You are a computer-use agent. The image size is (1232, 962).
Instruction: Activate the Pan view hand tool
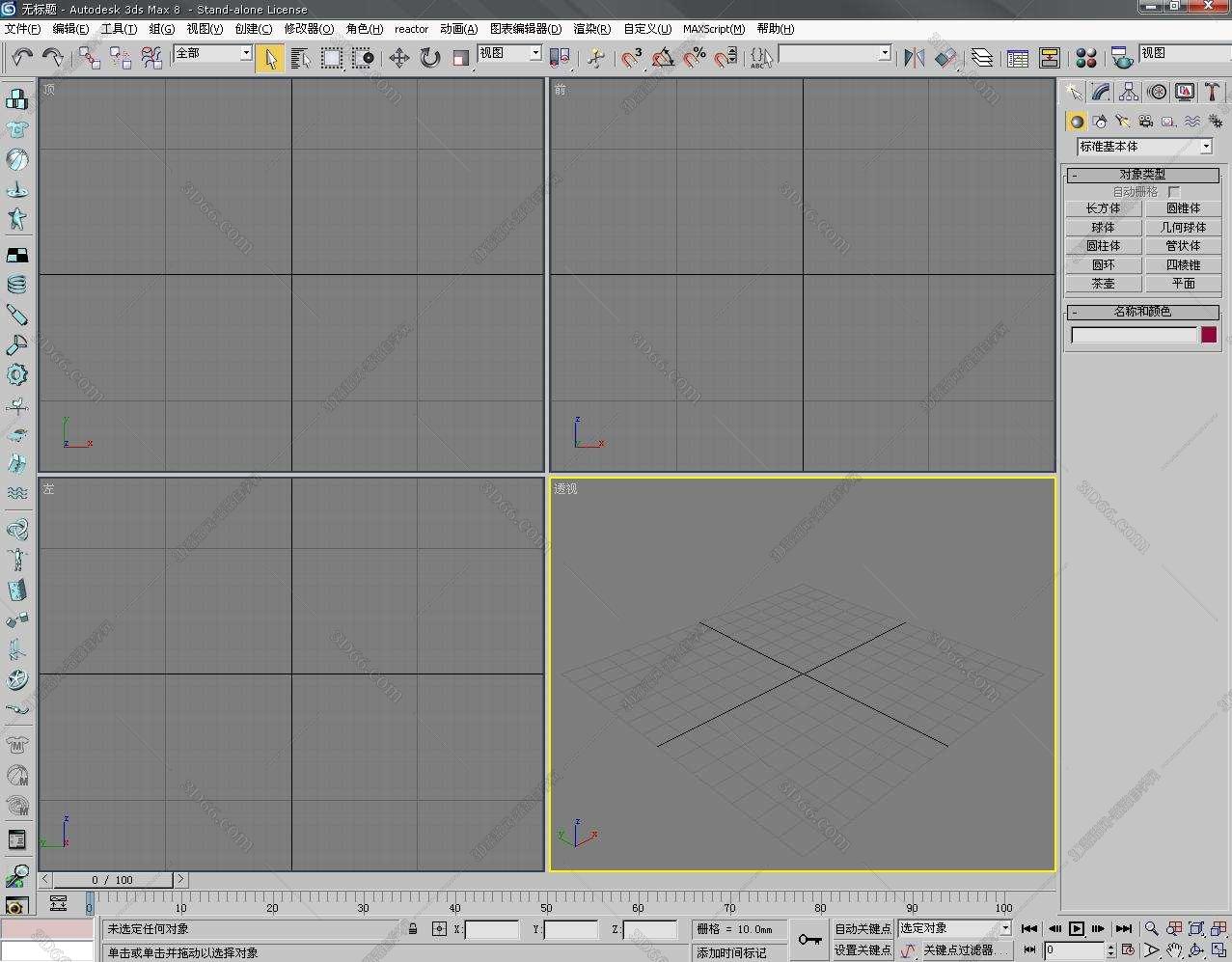pos(1176,950)
